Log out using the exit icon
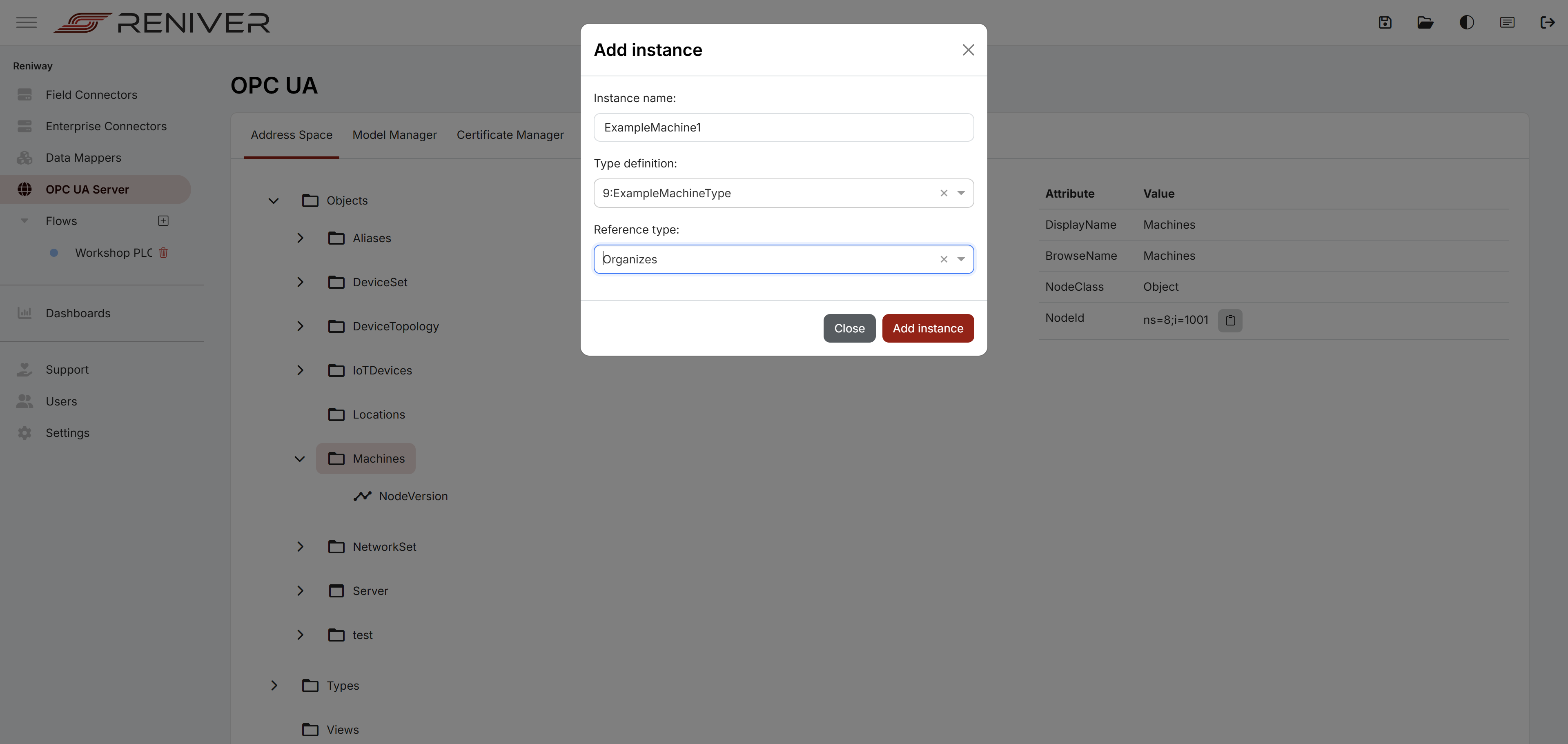 1548,22
